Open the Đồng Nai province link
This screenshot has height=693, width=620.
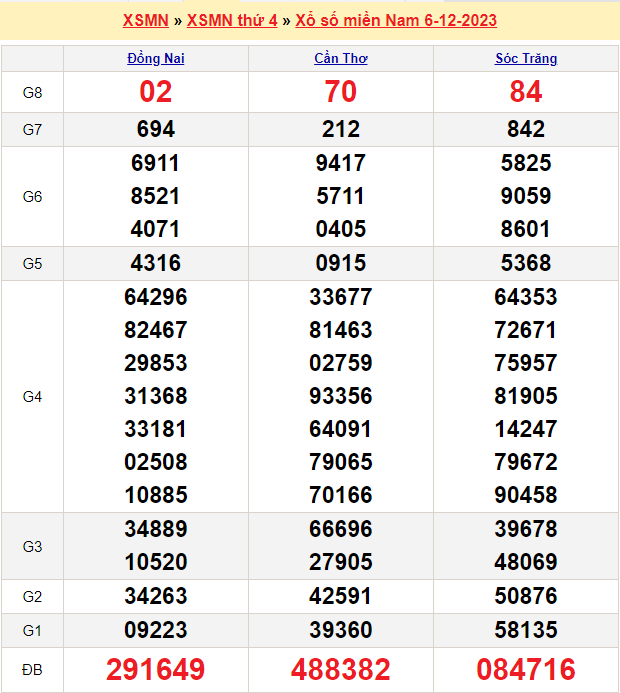click(156, 59)
